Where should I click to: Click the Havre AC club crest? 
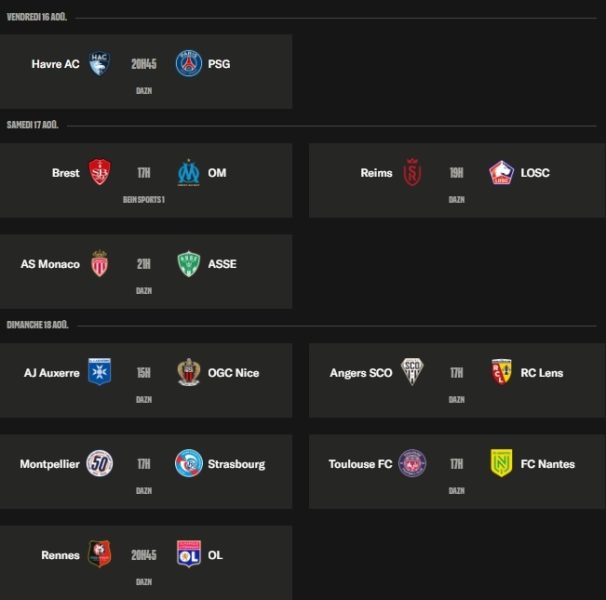point(99,63)
